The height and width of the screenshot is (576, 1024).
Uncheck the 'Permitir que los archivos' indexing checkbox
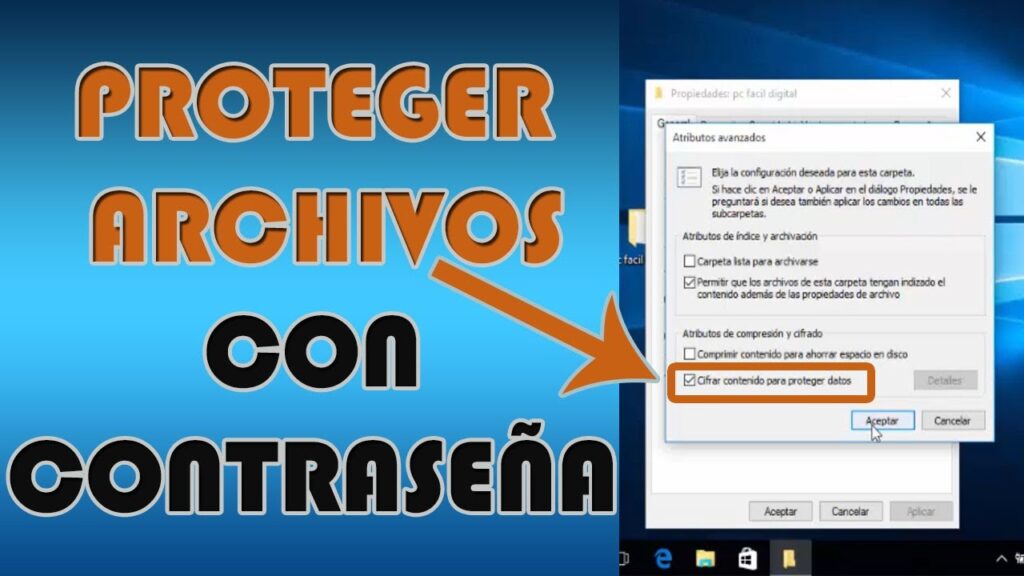689,283
